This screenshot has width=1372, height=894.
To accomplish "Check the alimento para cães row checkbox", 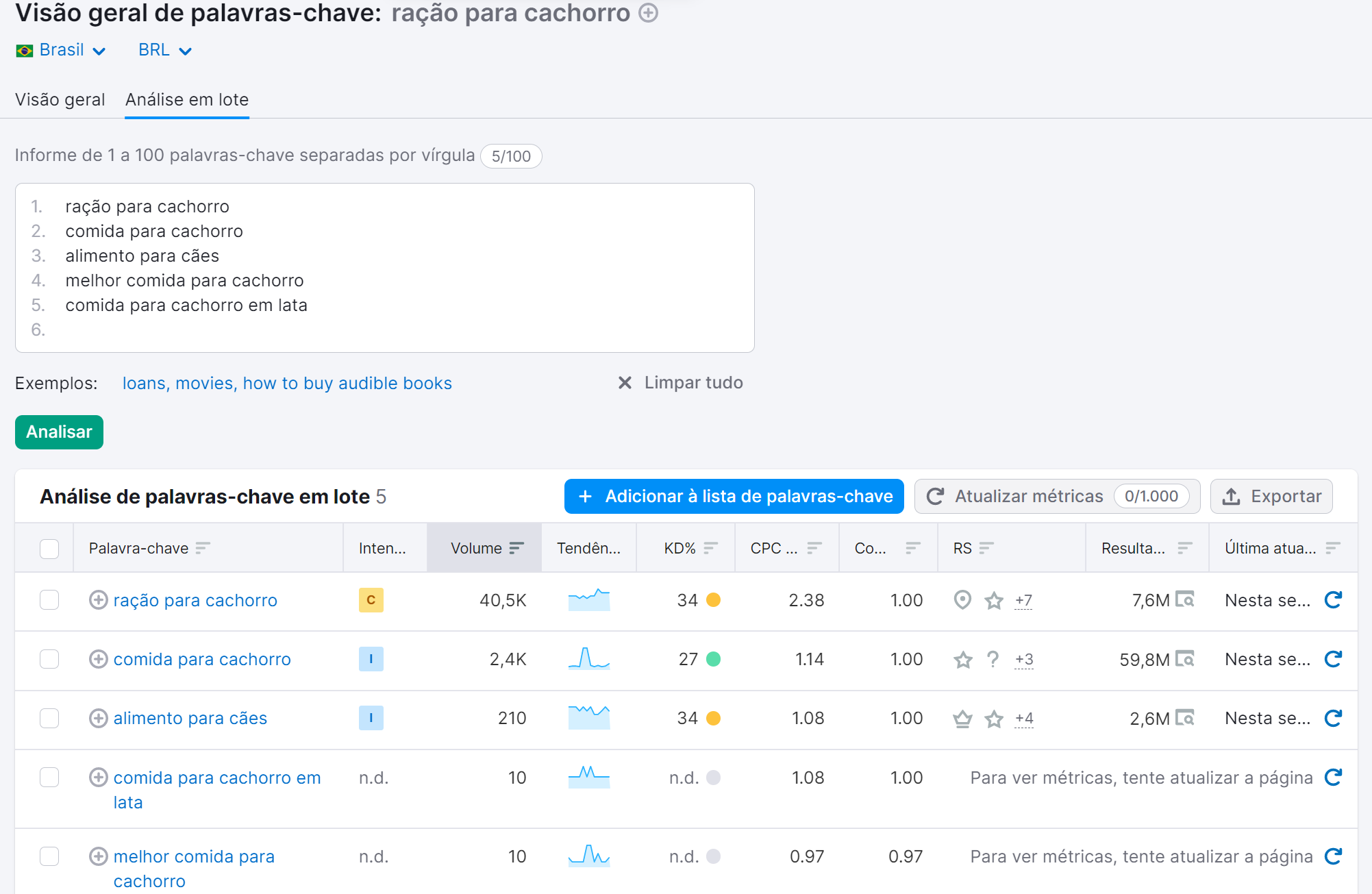I will [49, 719].
